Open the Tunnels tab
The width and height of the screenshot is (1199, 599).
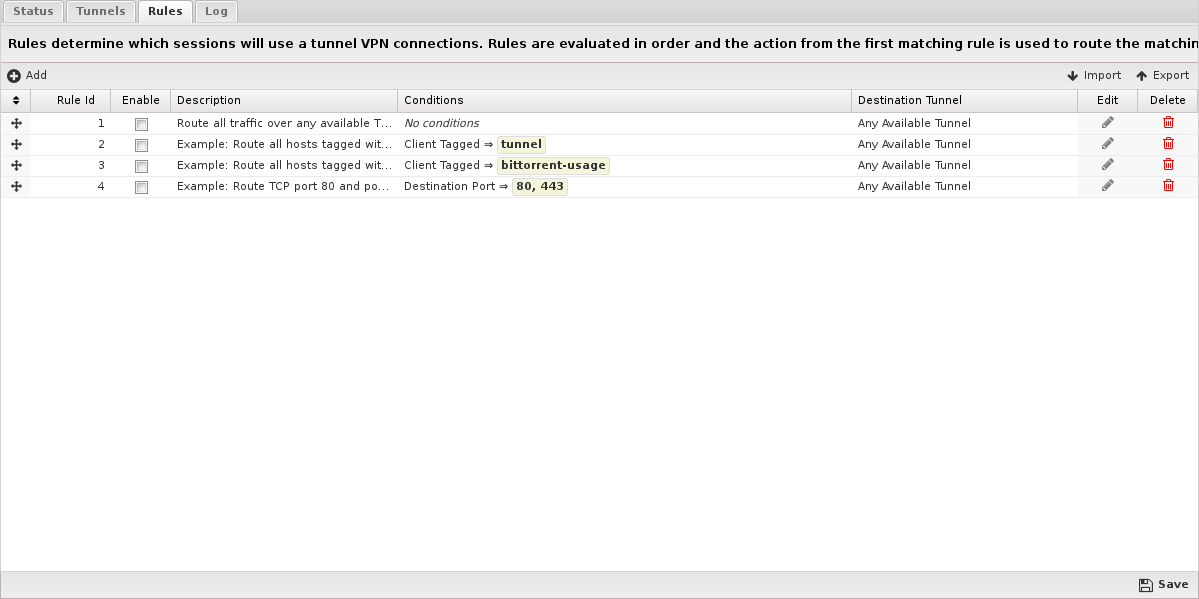[x=101, y=11]
